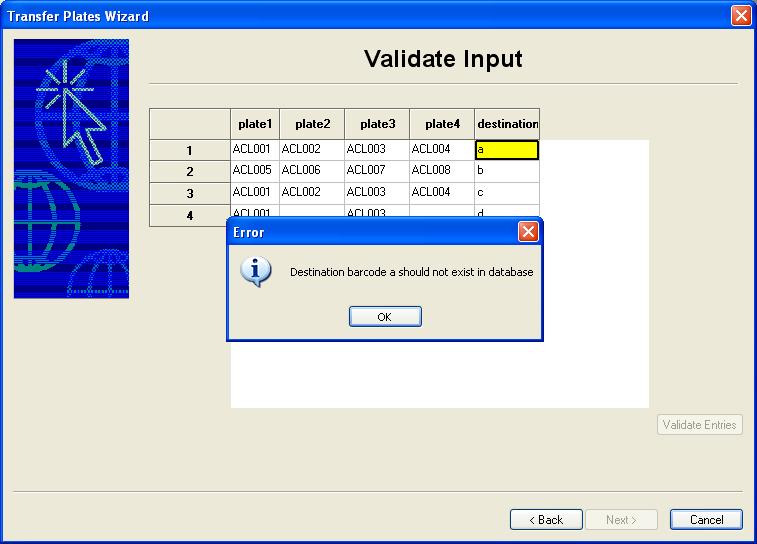
Task: Click the destination column header
Action: tap(507, 124)
